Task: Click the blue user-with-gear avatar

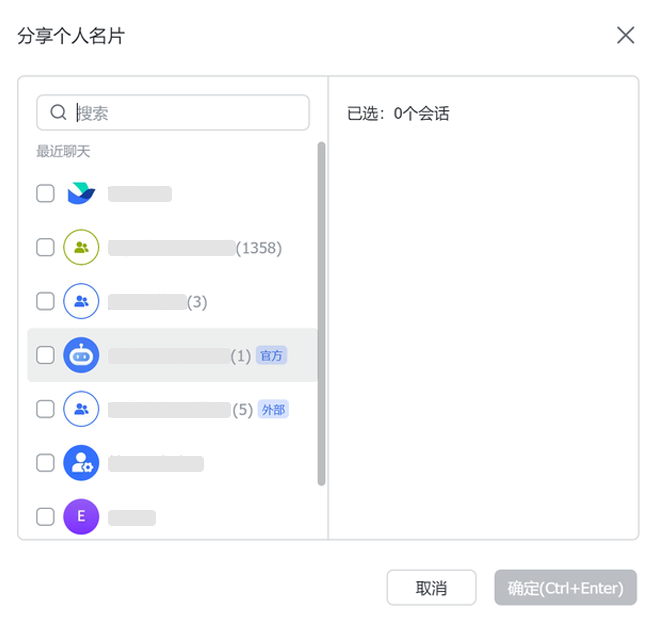Action: pos(81,463)
